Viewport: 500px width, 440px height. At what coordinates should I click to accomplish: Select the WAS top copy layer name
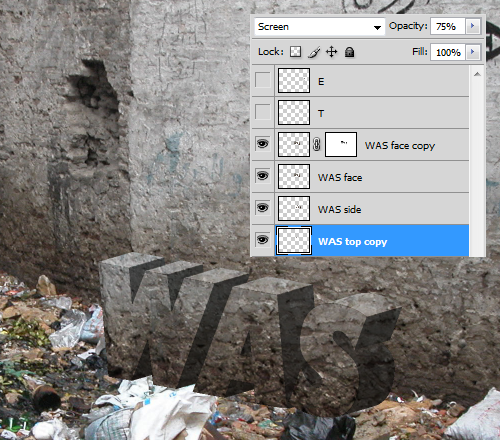tap(352, 242)
